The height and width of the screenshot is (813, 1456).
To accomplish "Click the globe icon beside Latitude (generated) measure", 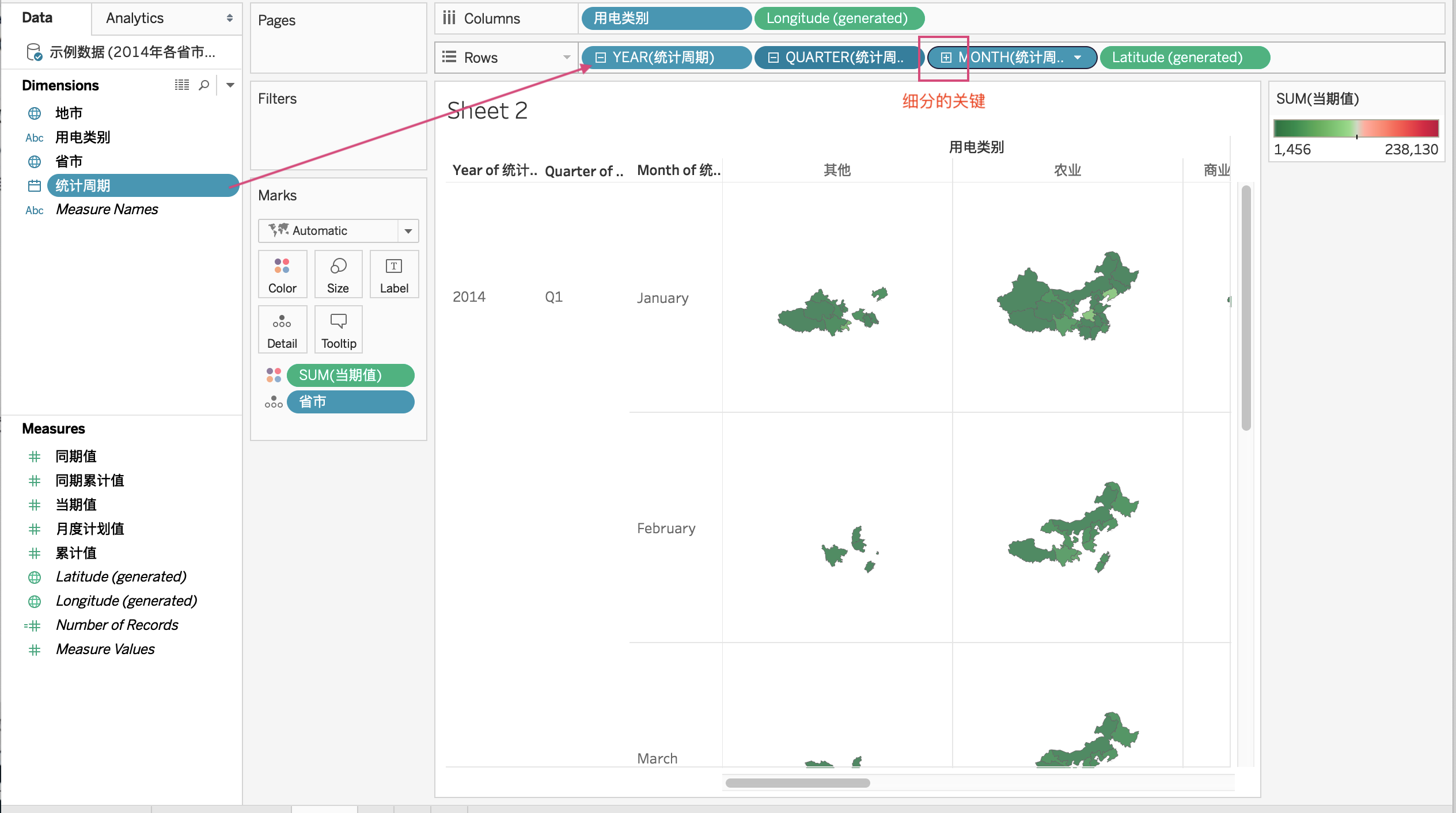I will [35, 577].
